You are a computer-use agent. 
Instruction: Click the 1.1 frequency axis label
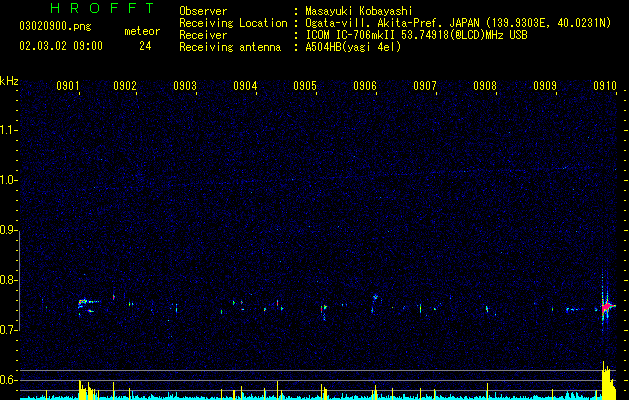click(x=8, y=130)
